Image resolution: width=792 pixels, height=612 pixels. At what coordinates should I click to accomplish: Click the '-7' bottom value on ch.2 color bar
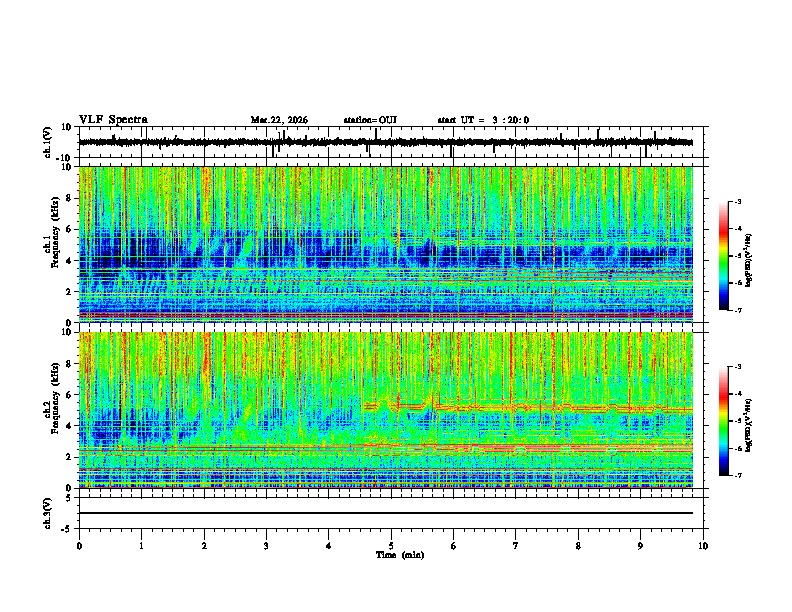pyautogui.click(x=737, y=475)
